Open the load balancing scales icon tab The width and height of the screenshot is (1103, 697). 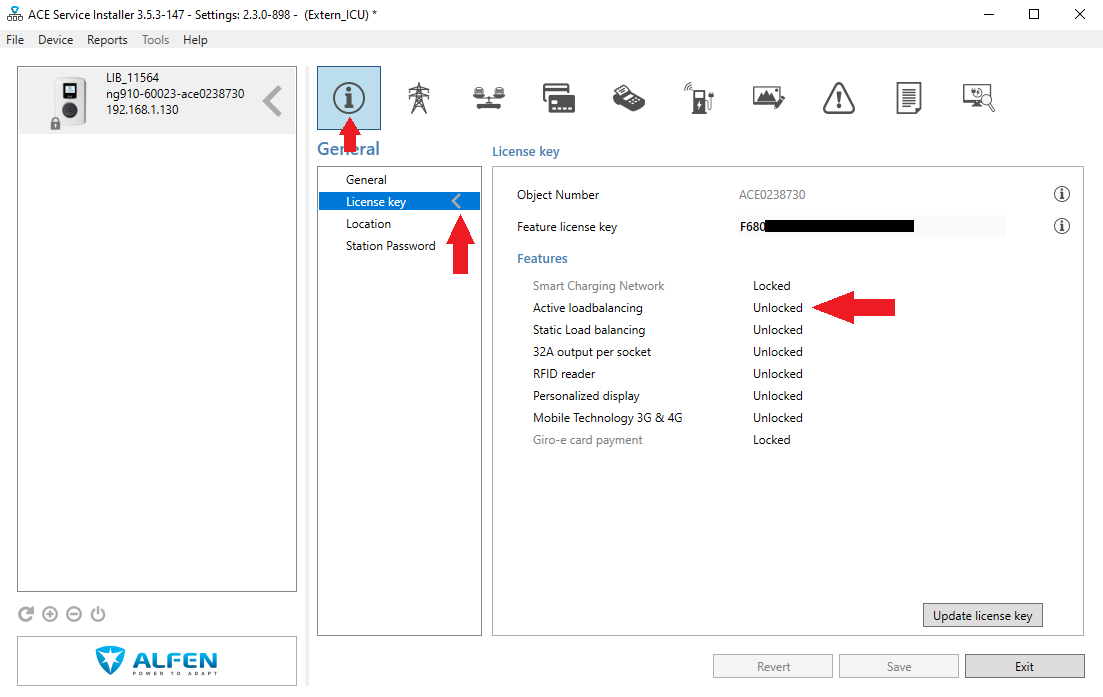[488, 98]
